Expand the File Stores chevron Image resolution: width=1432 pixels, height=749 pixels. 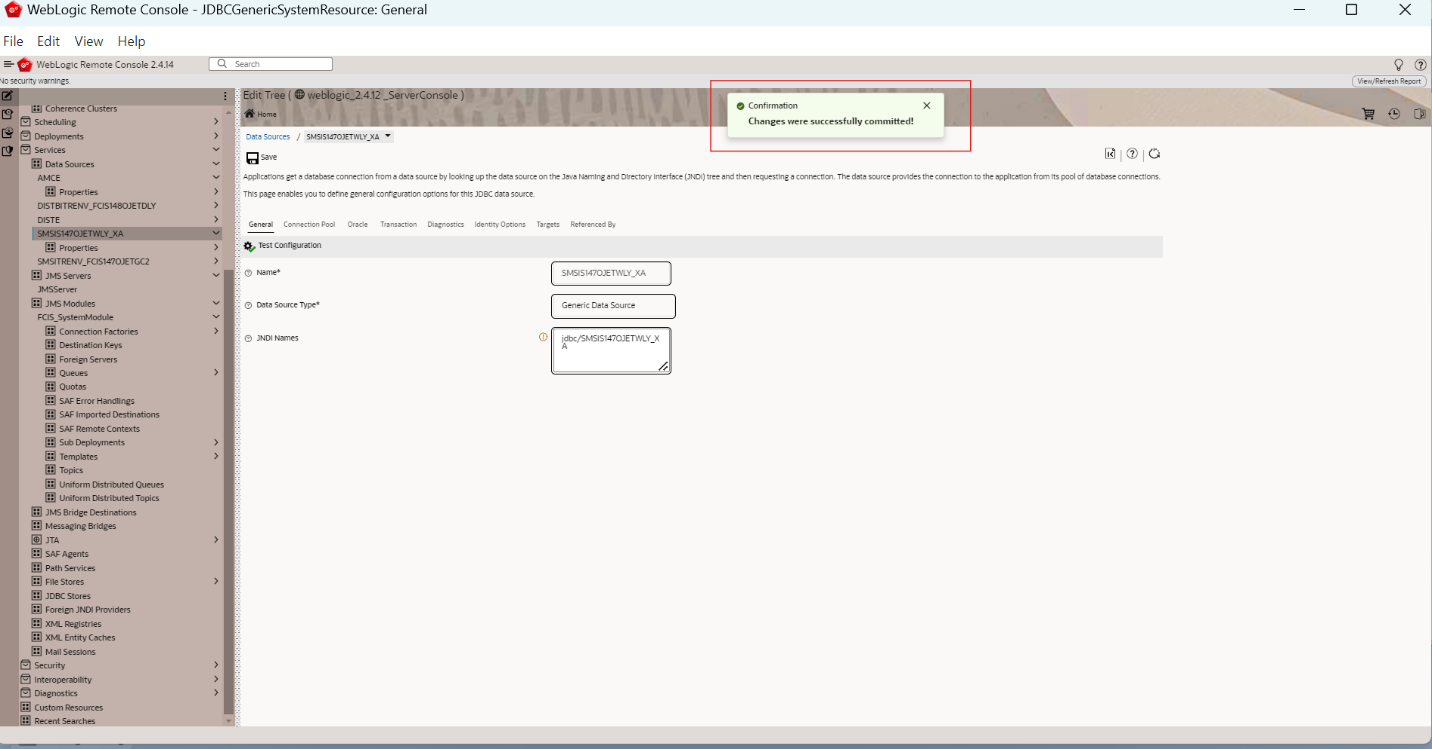(216, 582)
